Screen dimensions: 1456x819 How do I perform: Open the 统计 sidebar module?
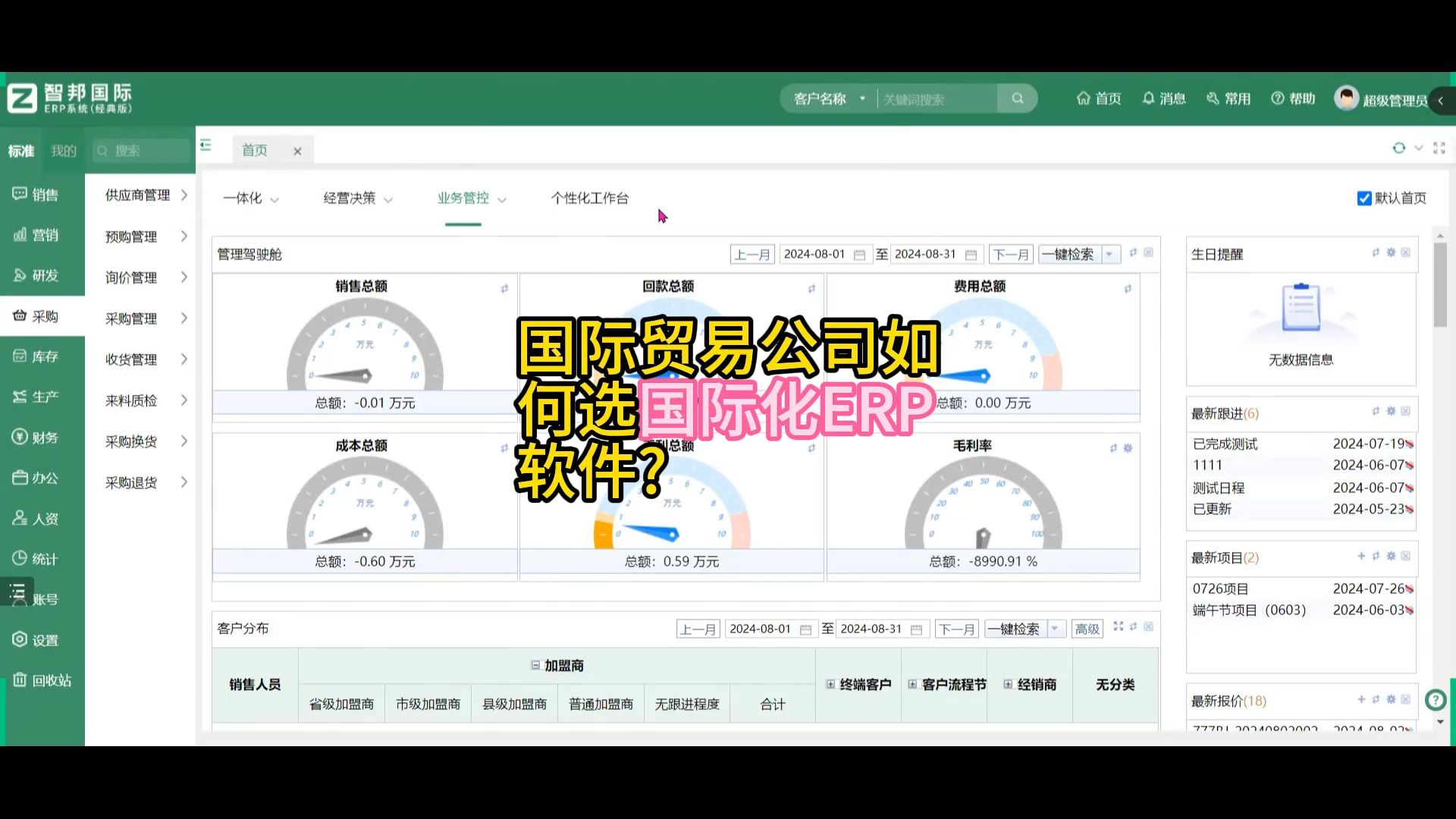[36, 559]
